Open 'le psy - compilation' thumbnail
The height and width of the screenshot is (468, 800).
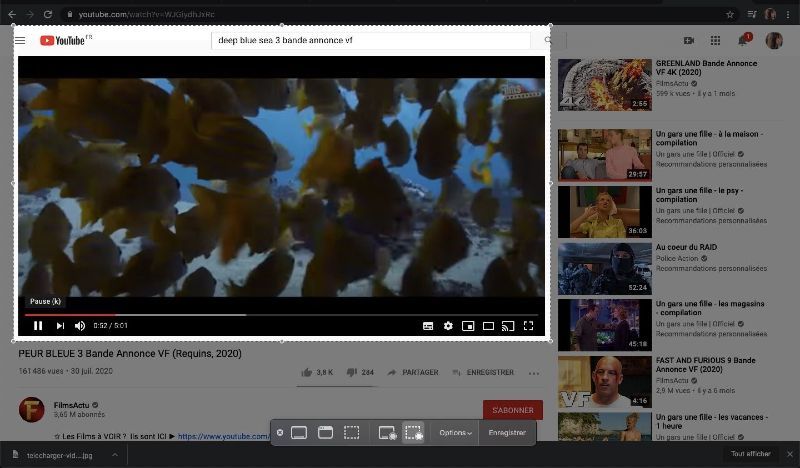tap(605, 212)
